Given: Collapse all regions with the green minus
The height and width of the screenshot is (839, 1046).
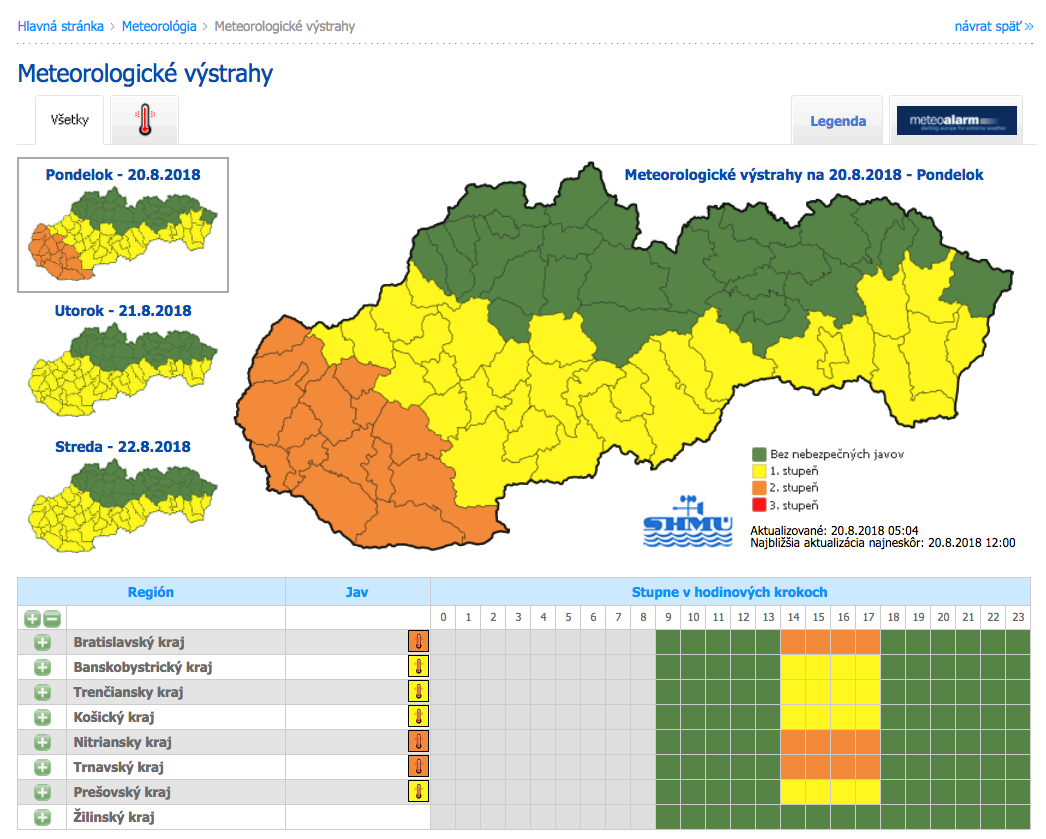Looking at the screenshot, I should click(52, 619).
